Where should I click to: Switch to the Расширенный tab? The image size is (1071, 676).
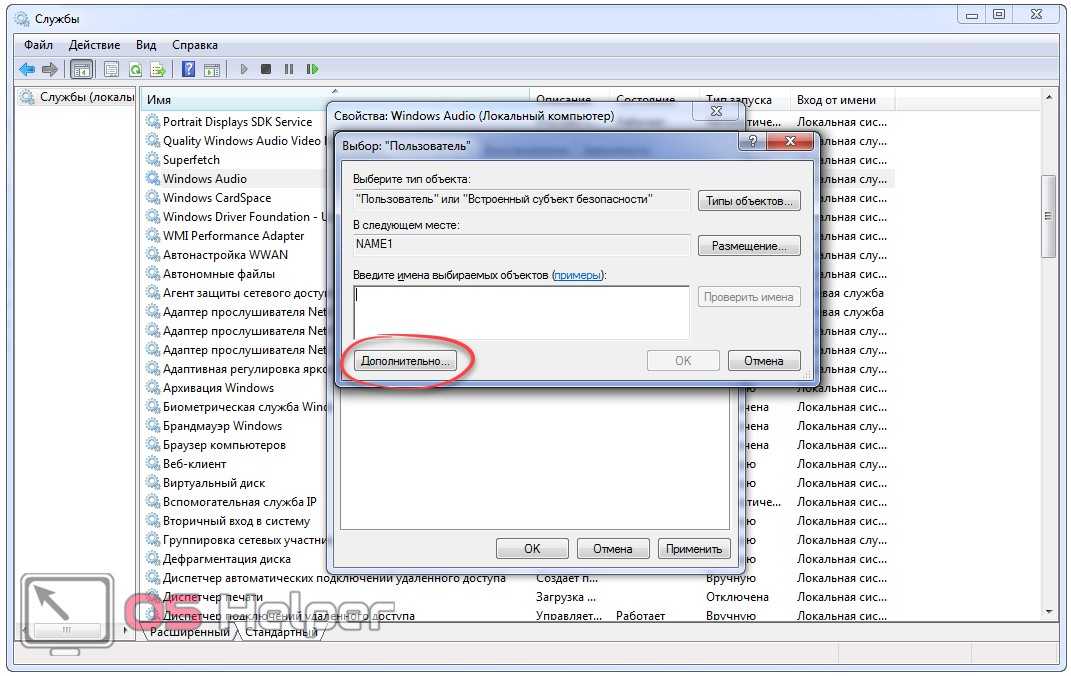tap(190, 632)
